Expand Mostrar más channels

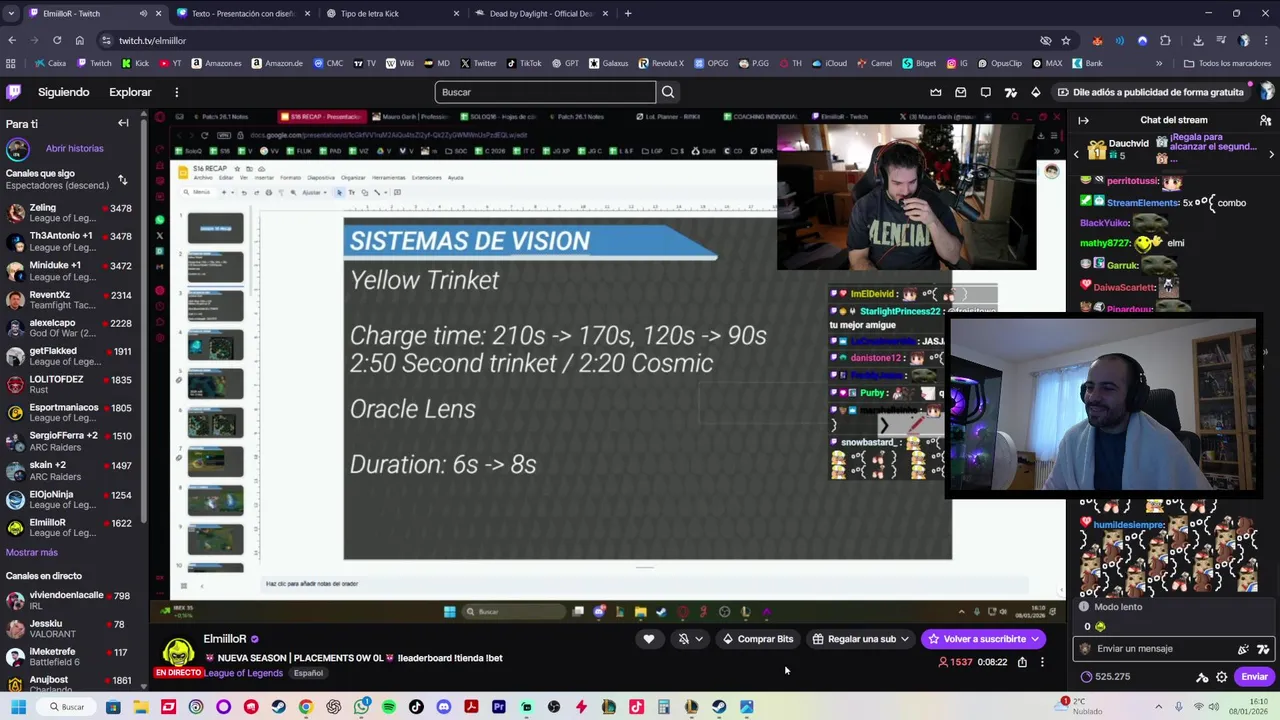click(x=32, y=552)
